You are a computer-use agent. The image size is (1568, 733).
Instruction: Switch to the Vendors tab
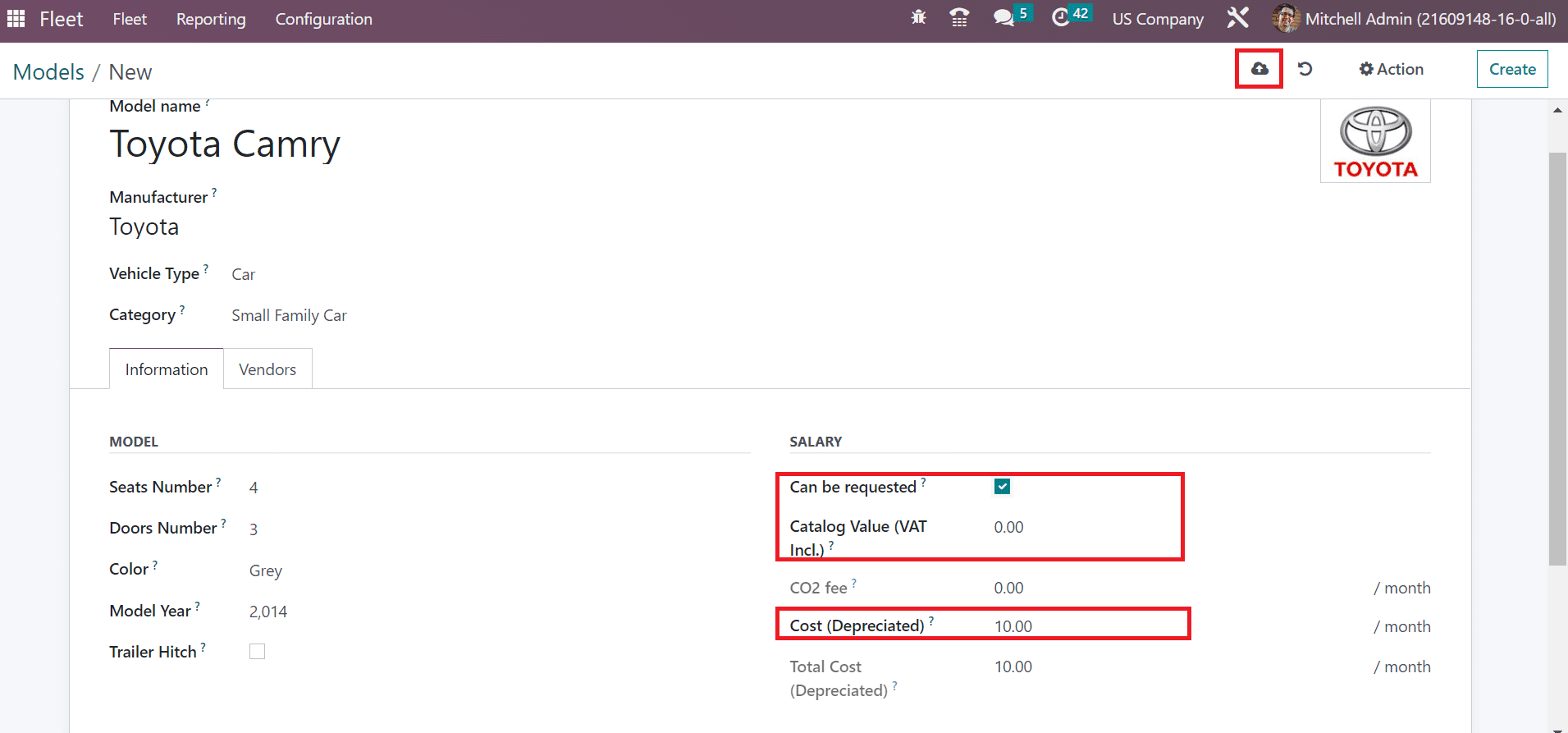click(x=267, y=369)
